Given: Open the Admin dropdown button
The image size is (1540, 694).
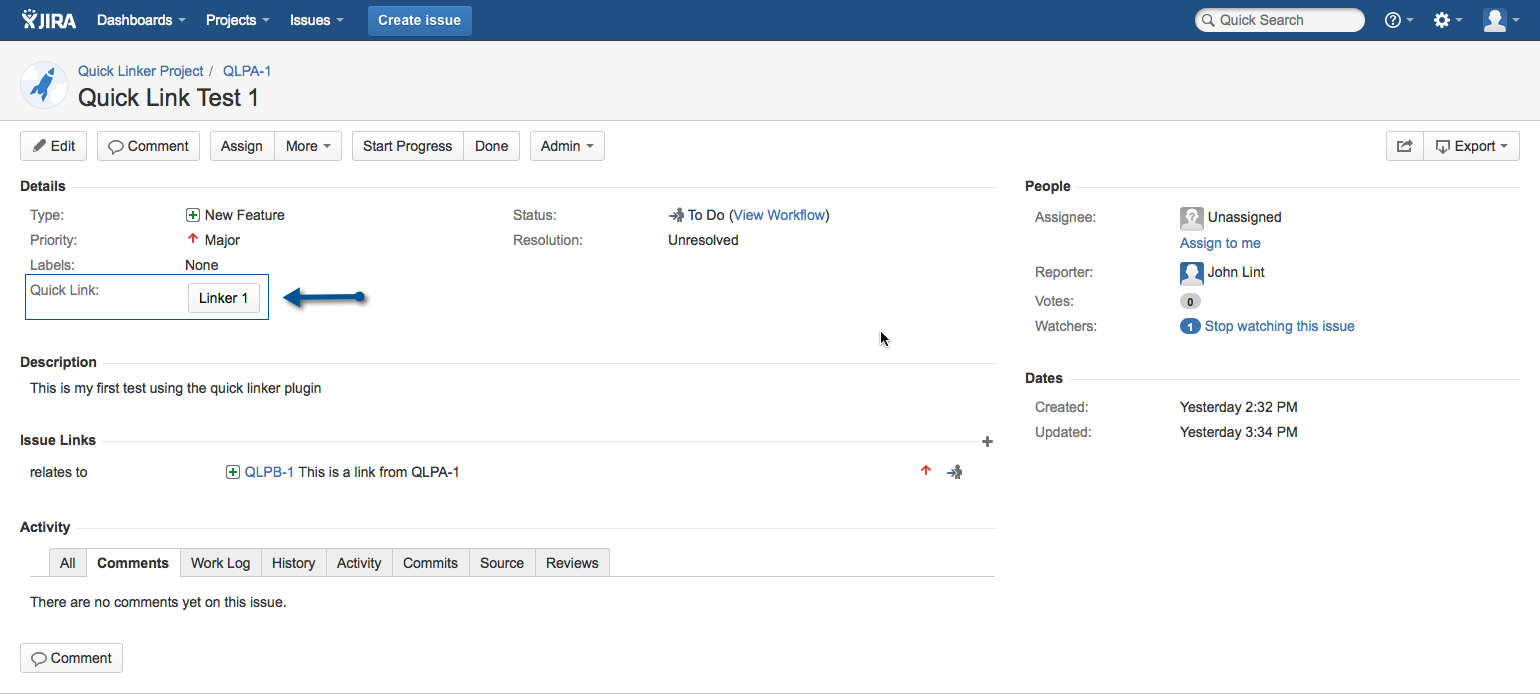Looking at the screenshot, I should coord(567,146).
